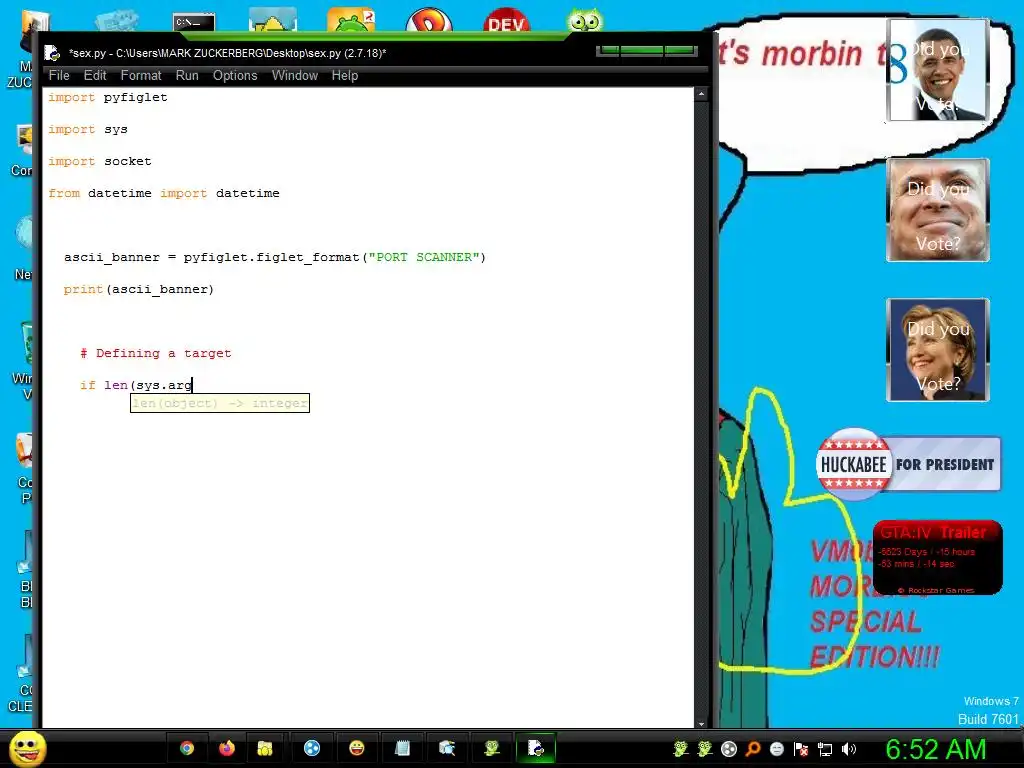1024x768 pixels.
Task: Click the 'print(ascii_banner)' line
Action: point(138,289)
